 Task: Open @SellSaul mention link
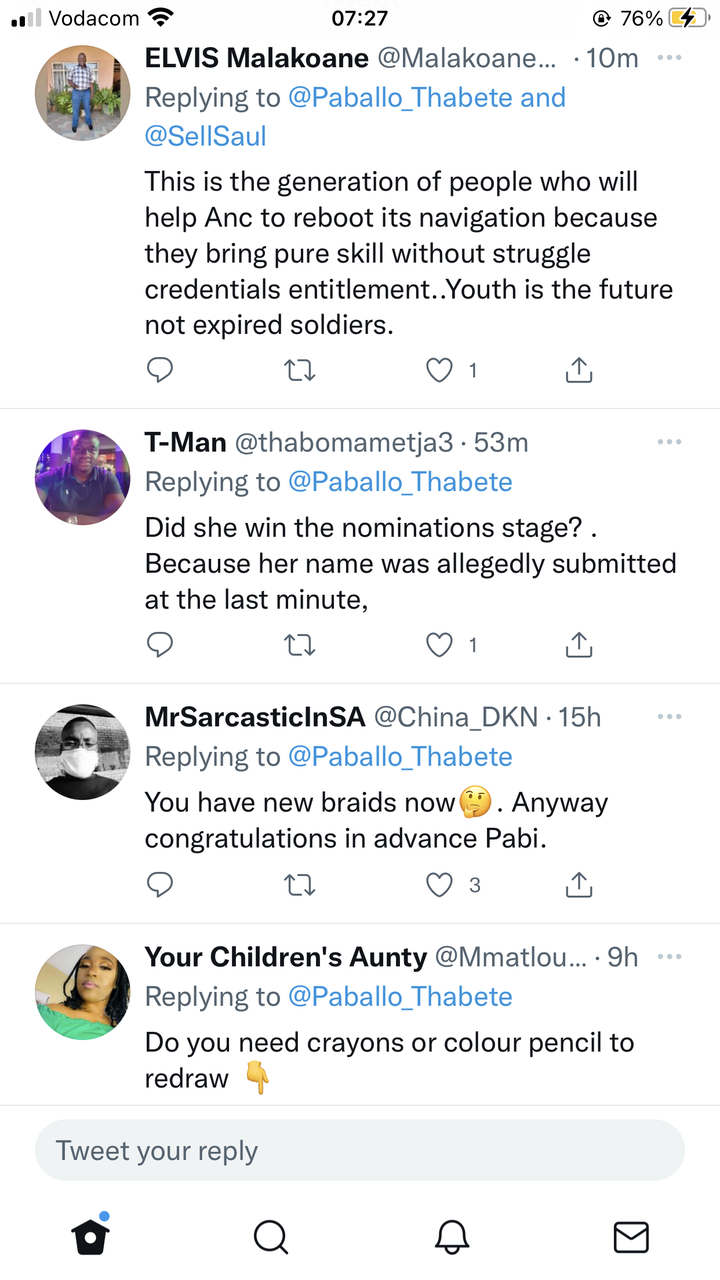206,136
